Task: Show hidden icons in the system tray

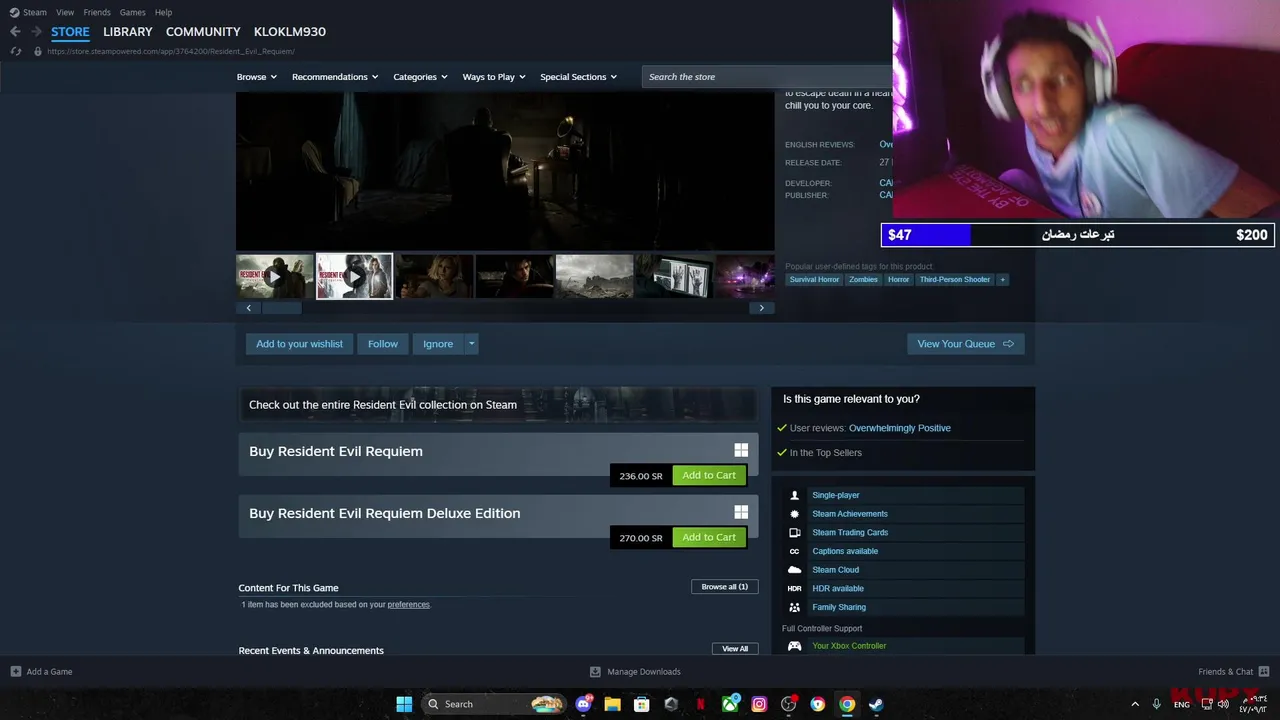Action: pyautogui.click(x=1134, y=704)
